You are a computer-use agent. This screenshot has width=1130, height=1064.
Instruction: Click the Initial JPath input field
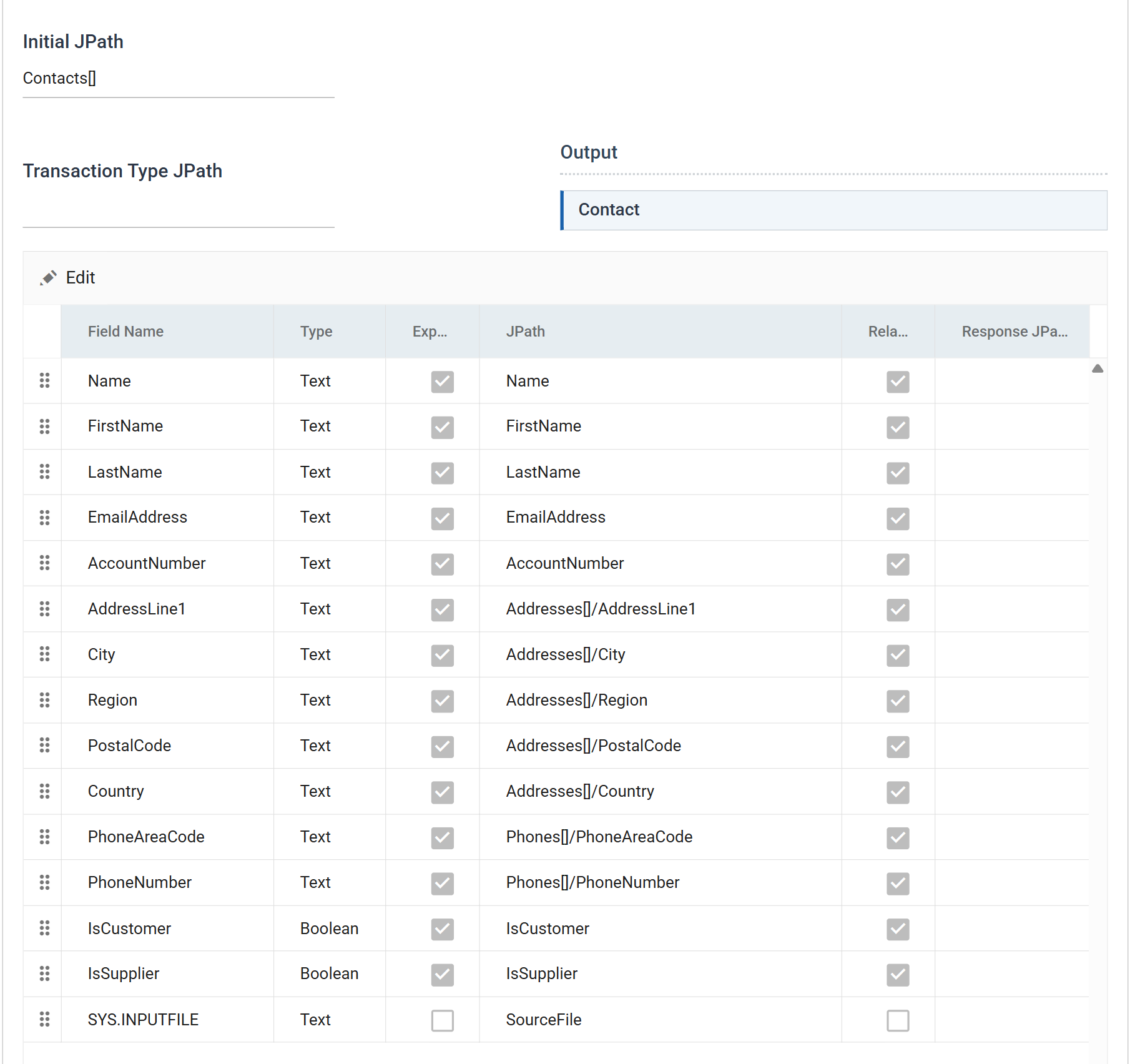[179, 79]
